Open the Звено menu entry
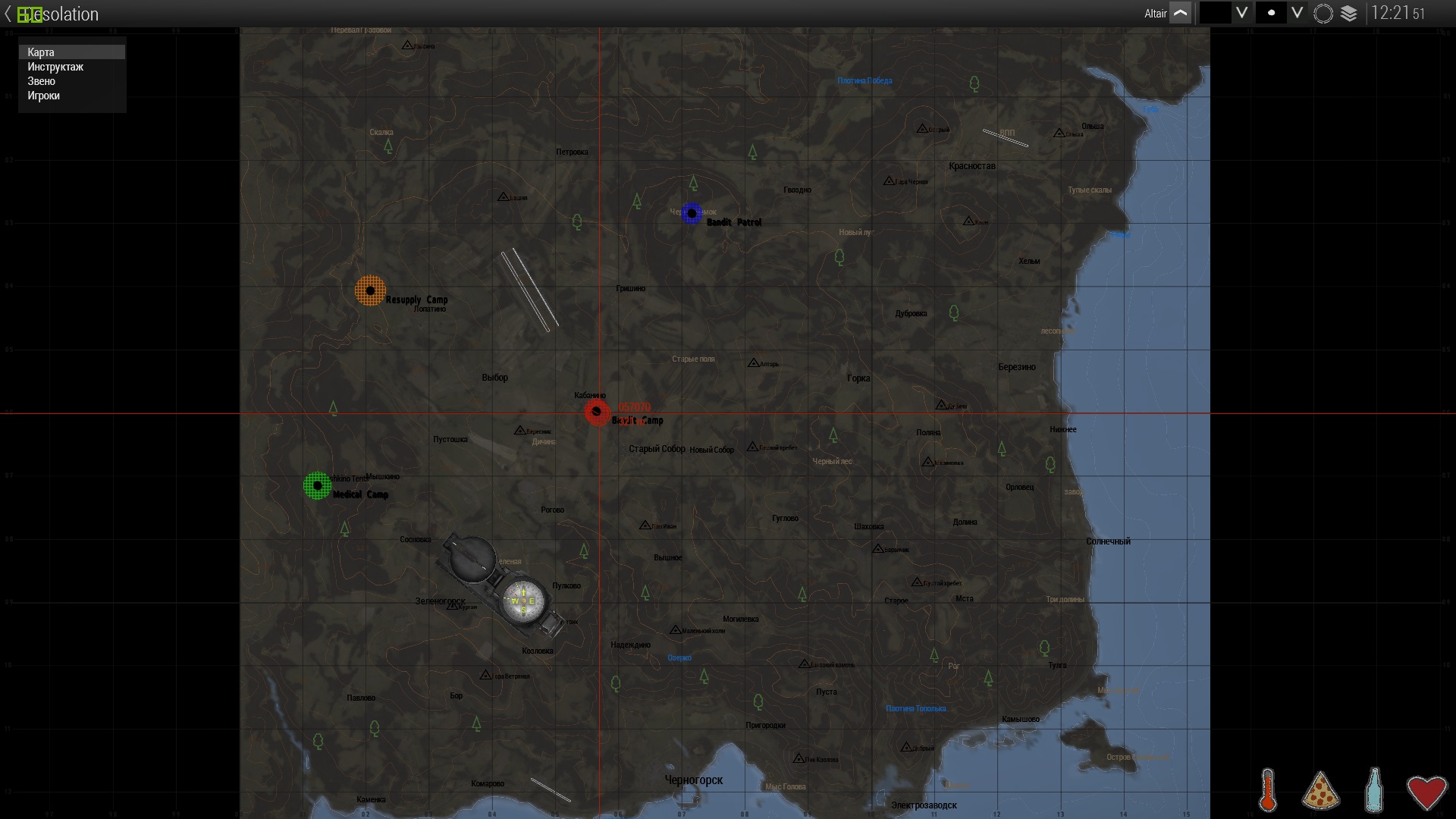The height and width of the screenshot is (819, 1456). [72, 81]
